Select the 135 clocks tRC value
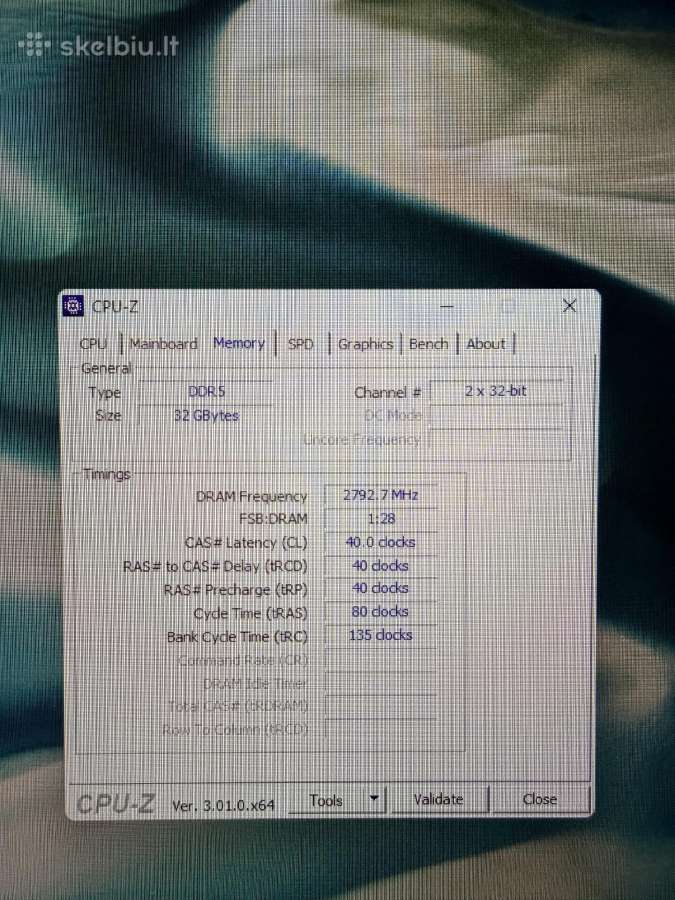 (x=381, y=635)
